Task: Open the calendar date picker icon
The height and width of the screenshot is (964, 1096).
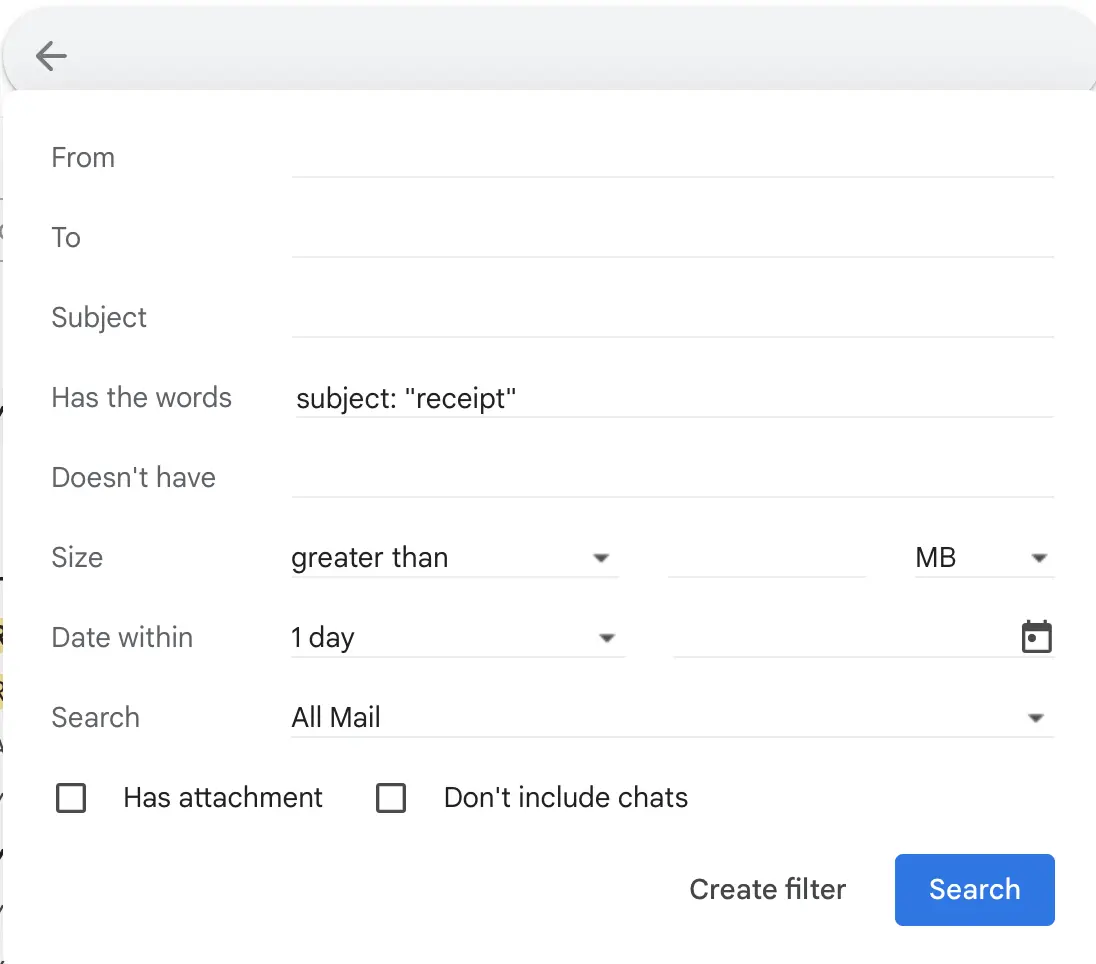Action: 1036,637
